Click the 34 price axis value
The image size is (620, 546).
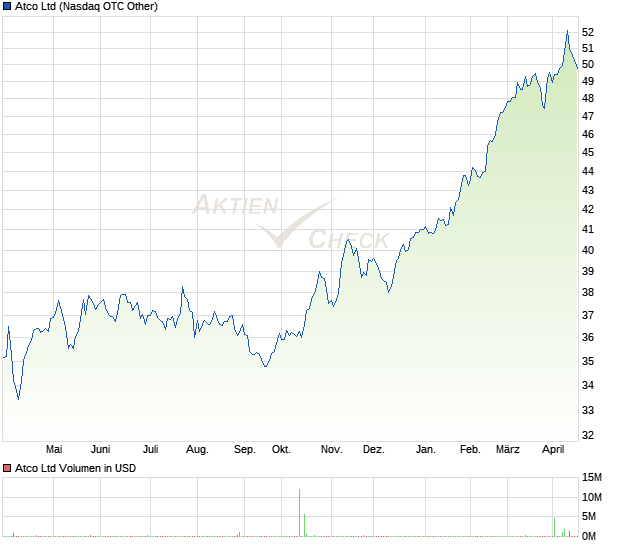(588, 385)
